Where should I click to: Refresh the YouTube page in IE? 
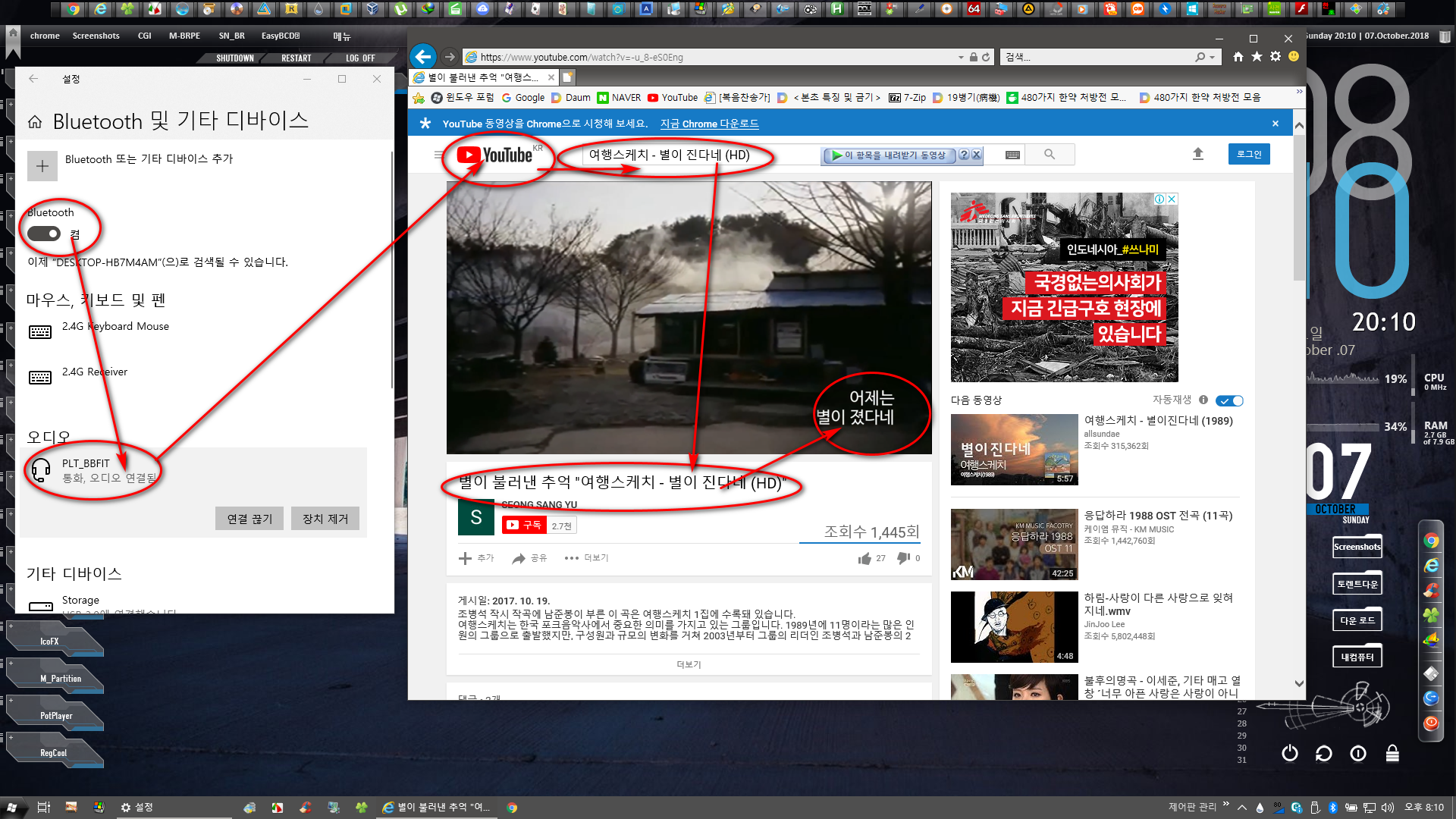(986, 57)
